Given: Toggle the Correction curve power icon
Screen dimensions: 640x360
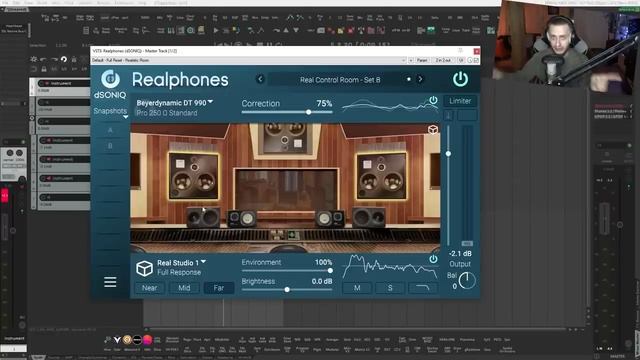Looking at the screenshot, I should (433, 100).
